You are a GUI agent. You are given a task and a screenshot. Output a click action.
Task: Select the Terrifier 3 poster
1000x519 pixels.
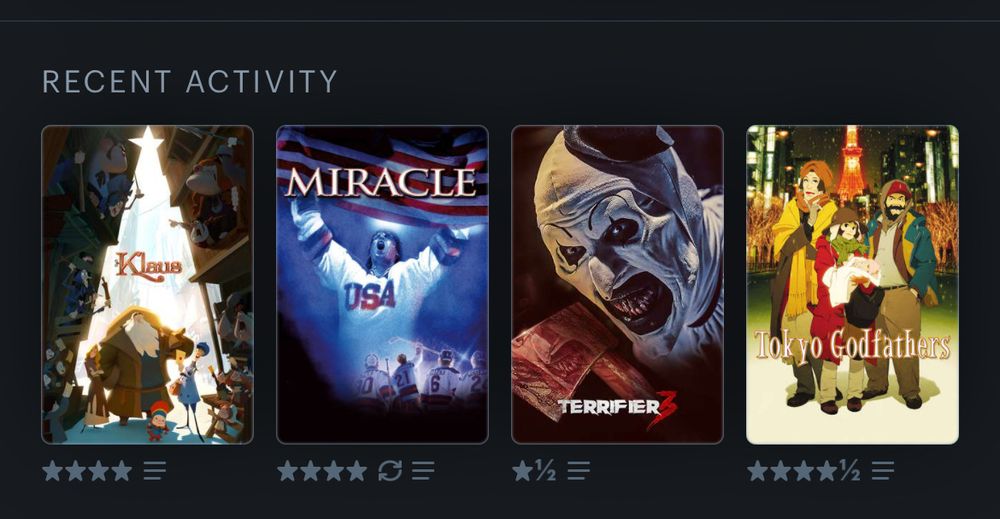point(617,284)
